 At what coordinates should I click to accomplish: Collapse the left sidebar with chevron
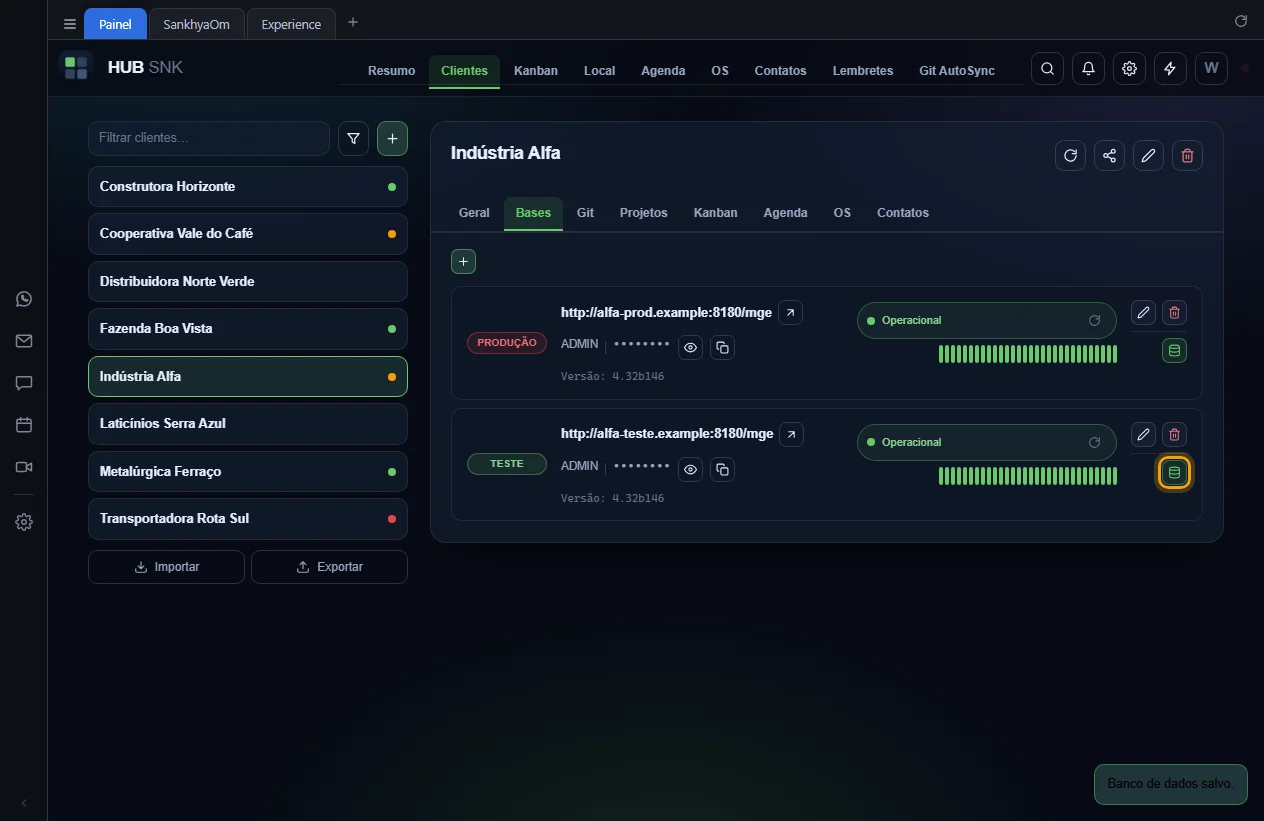pyautogui.click(x=24, y=802)
